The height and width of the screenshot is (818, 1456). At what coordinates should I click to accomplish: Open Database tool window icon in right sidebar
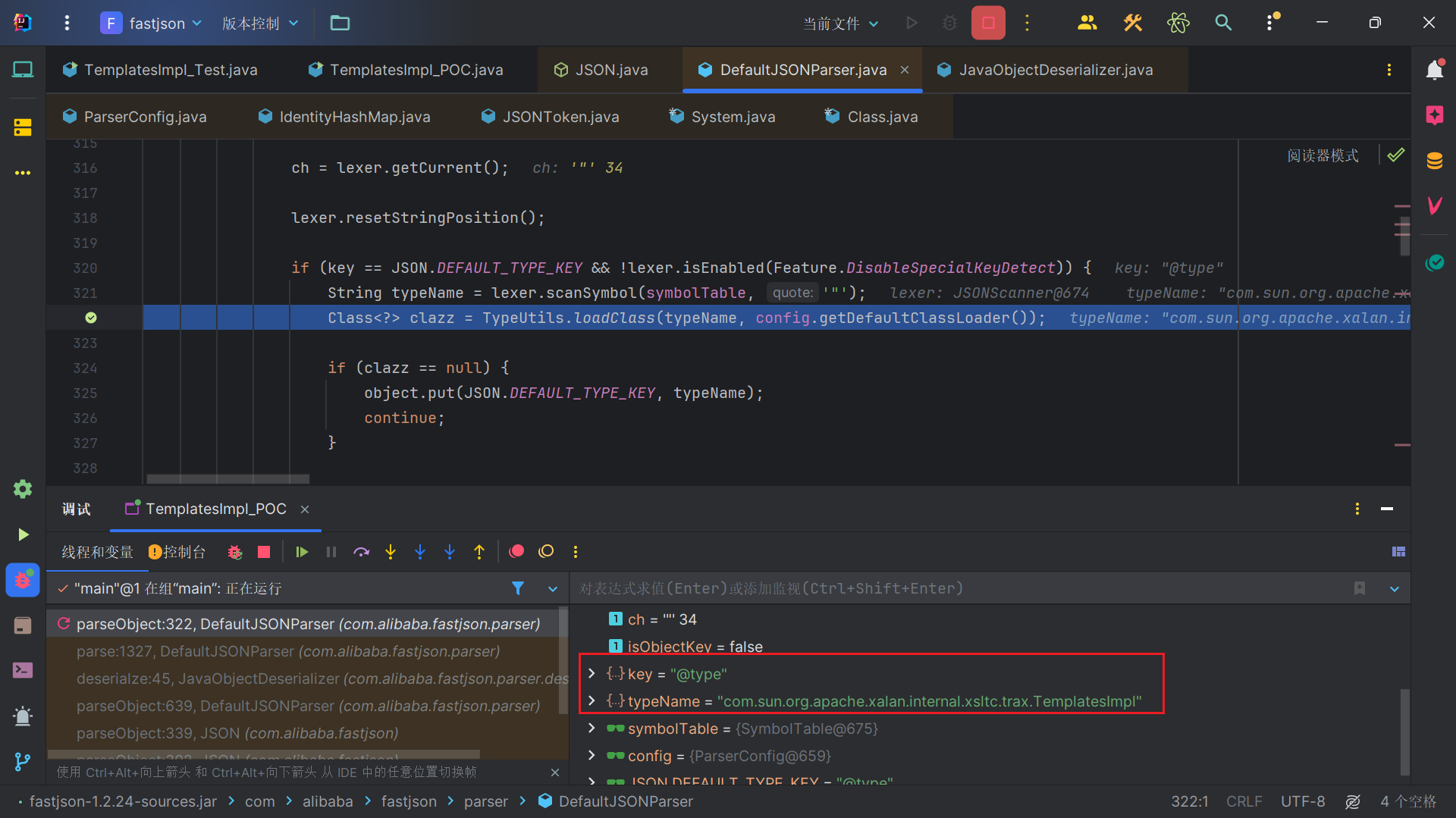click(1434, 161)
